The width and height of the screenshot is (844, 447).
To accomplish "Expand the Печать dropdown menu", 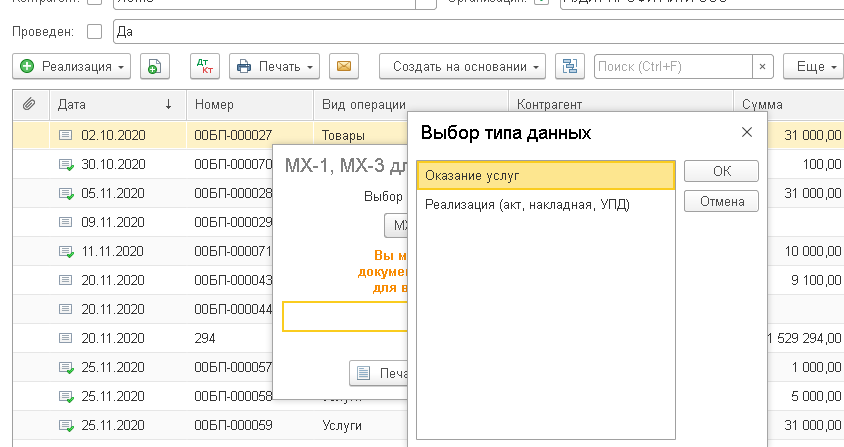I will (274, 67).
